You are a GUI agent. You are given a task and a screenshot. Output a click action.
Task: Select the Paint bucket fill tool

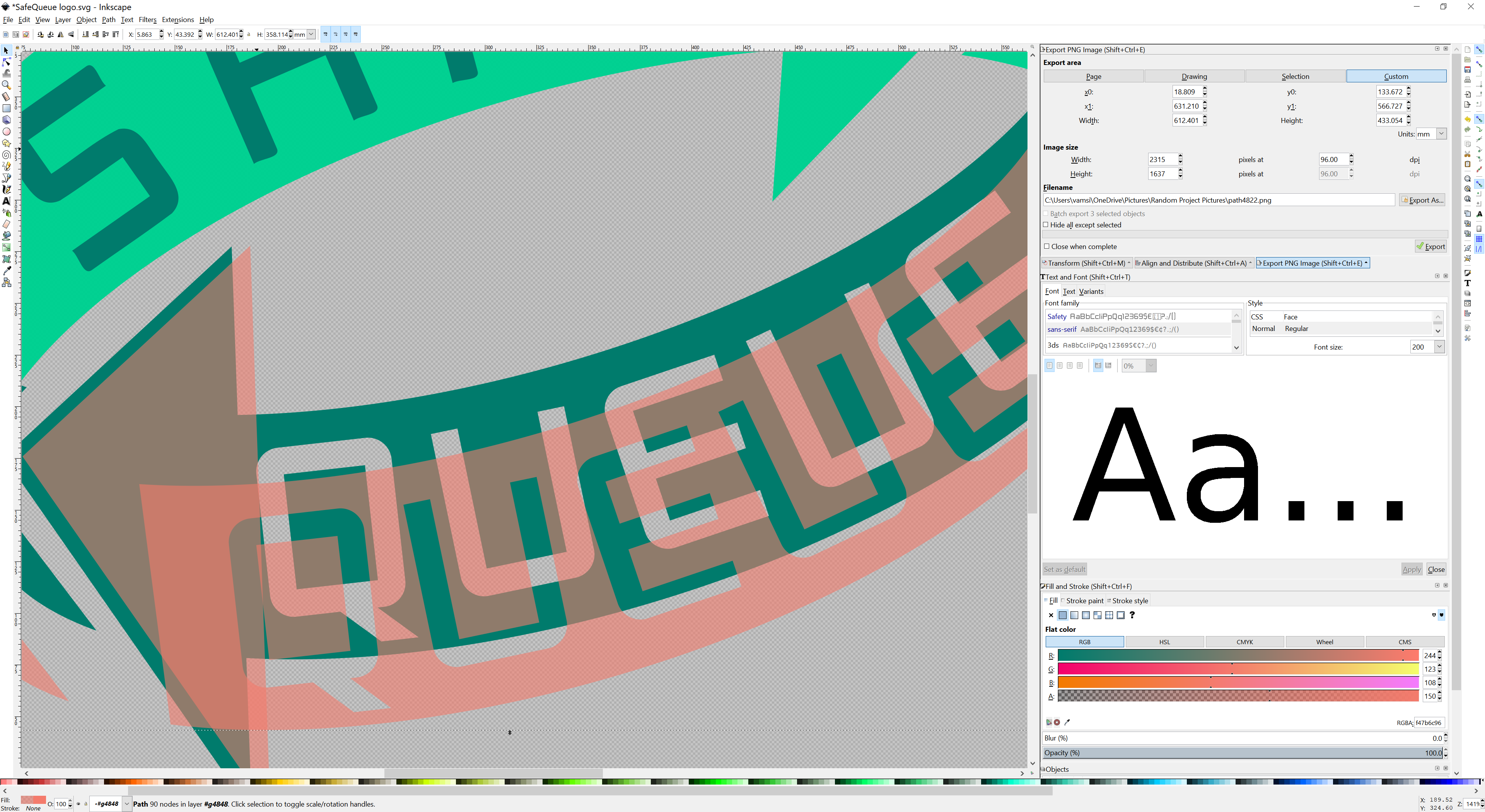[x=6, y=236]
